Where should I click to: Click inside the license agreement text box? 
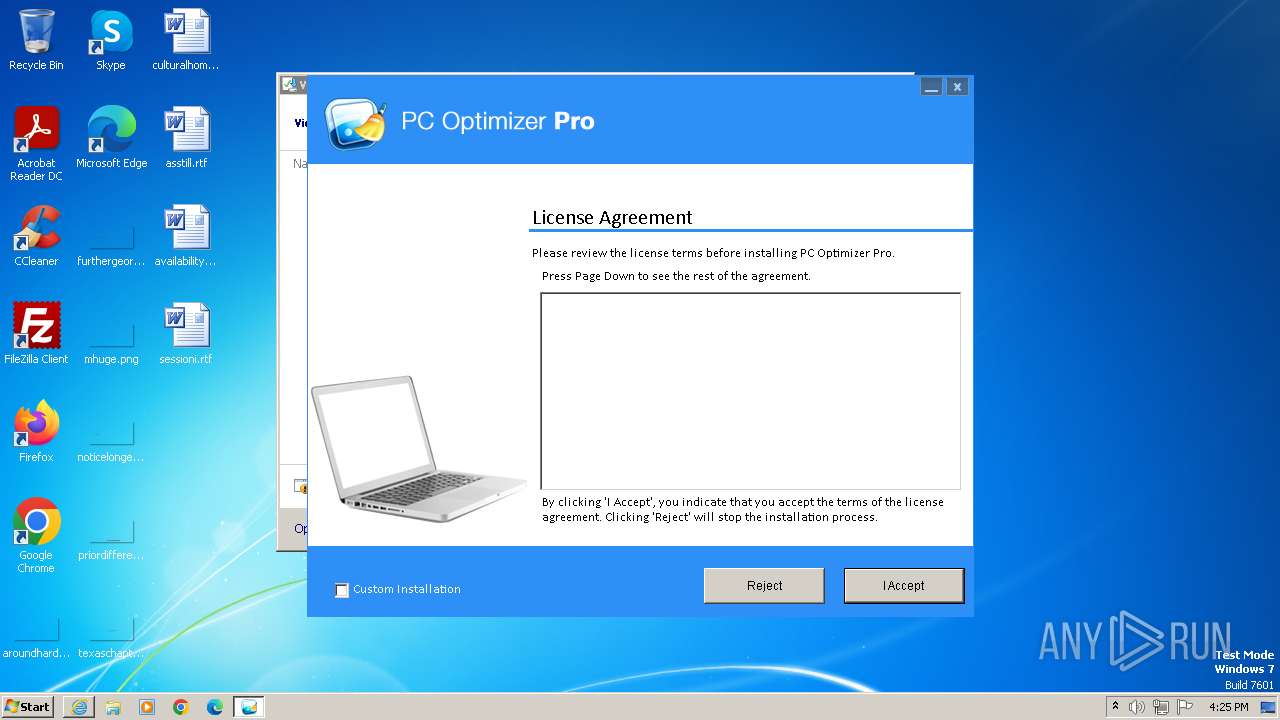750,391
